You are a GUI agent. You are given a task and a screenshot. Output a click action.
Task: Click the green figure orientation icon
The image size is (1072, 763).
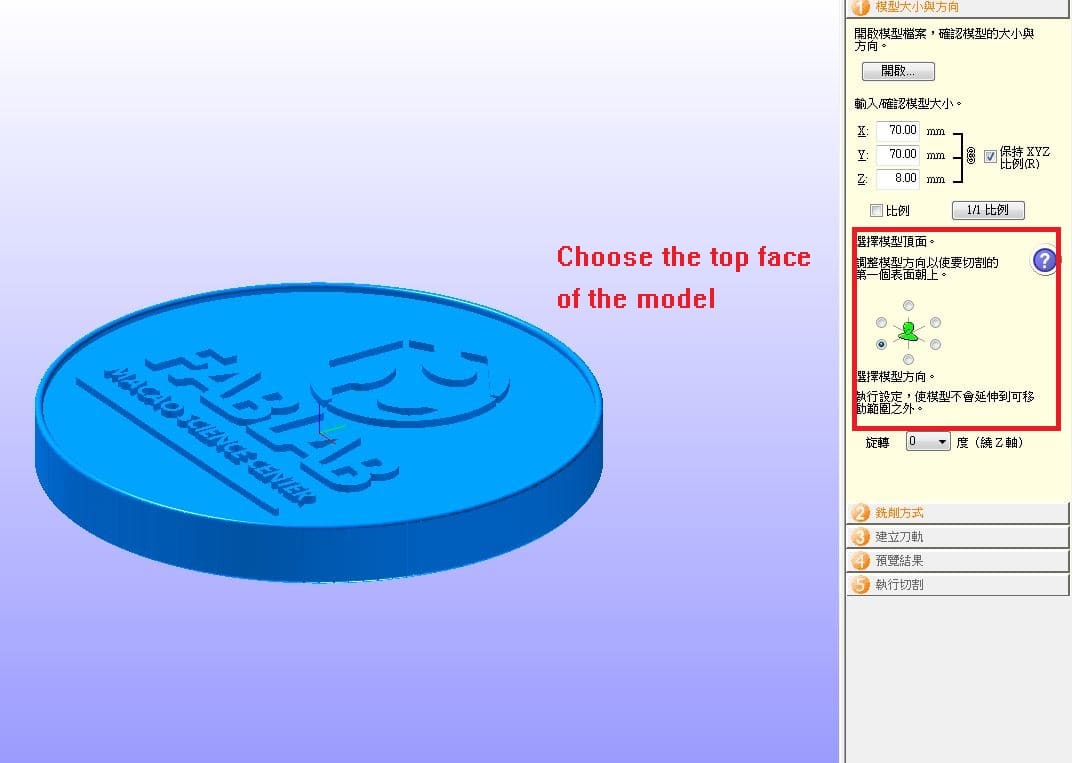click(x=908, y=332)
